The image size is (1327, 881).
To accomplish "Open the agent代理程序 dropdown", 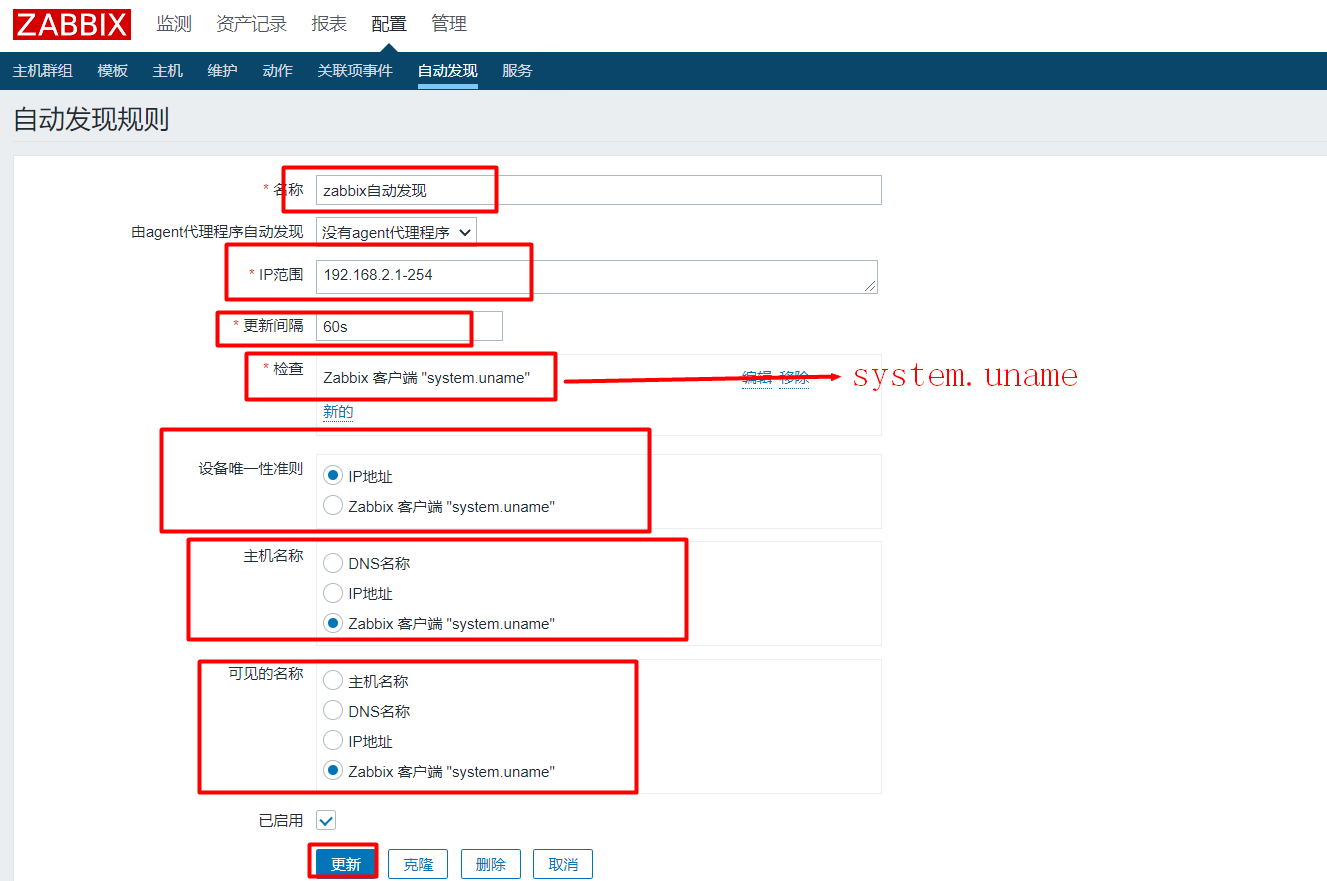I will 397,232.
